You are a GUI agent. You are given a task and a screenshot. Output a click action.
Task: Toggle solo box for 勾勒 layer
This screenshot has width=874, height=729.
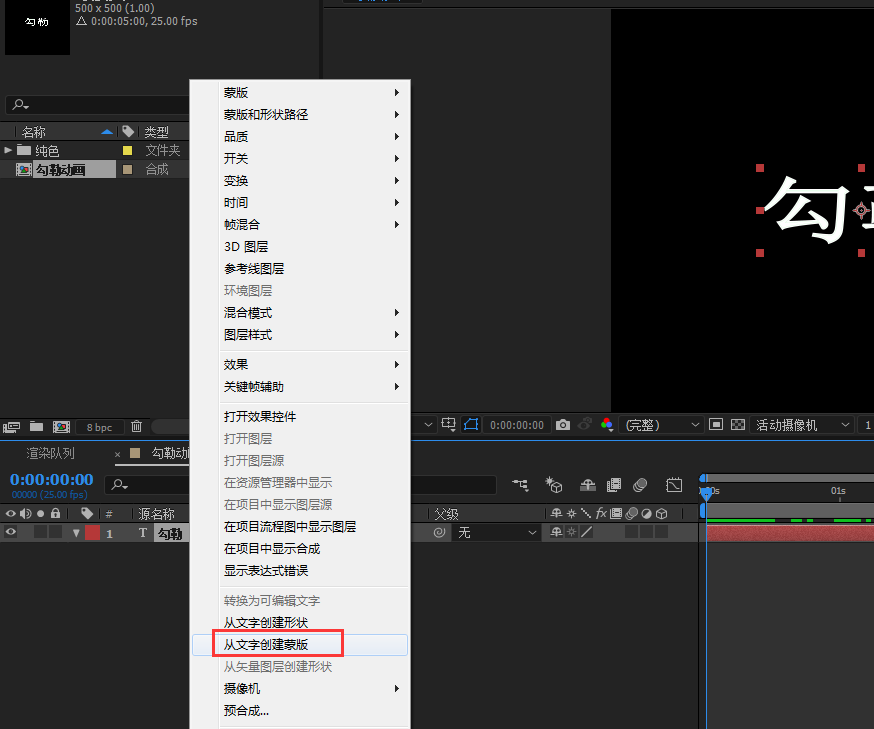click(x=40, y=532)
